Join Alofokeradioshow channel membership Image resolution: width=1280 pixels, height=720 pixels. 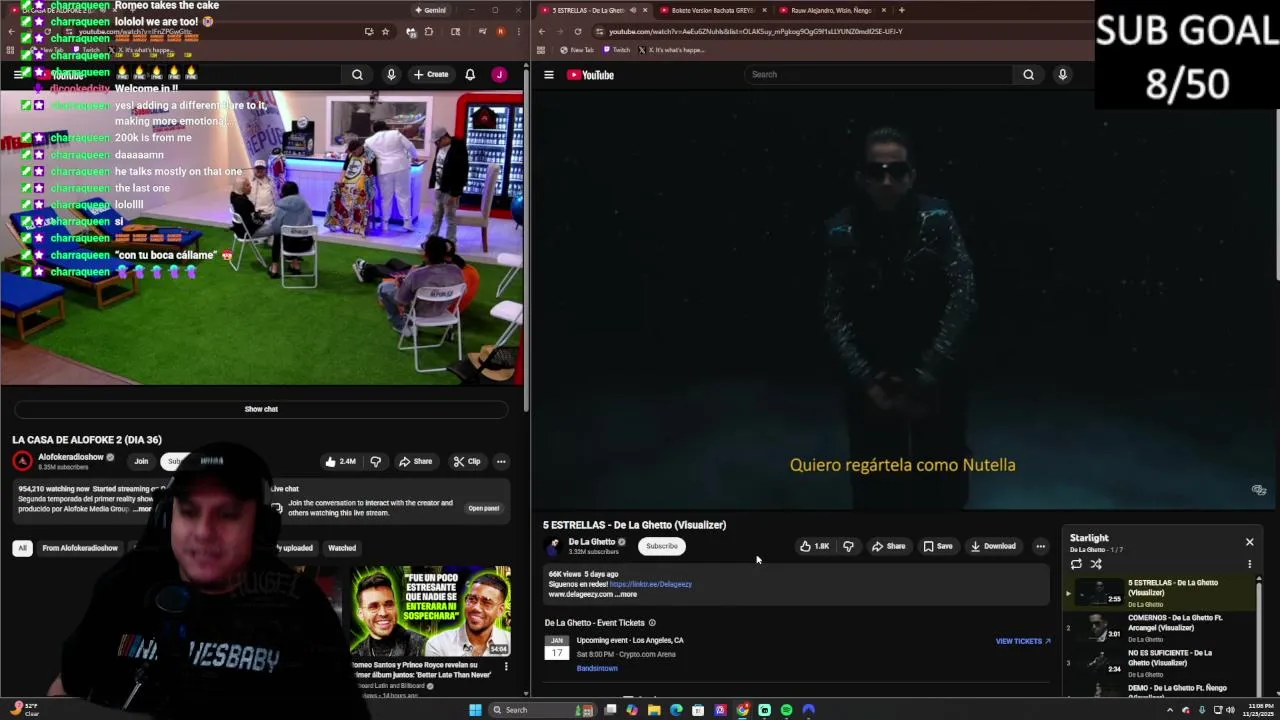pos(141,461)
